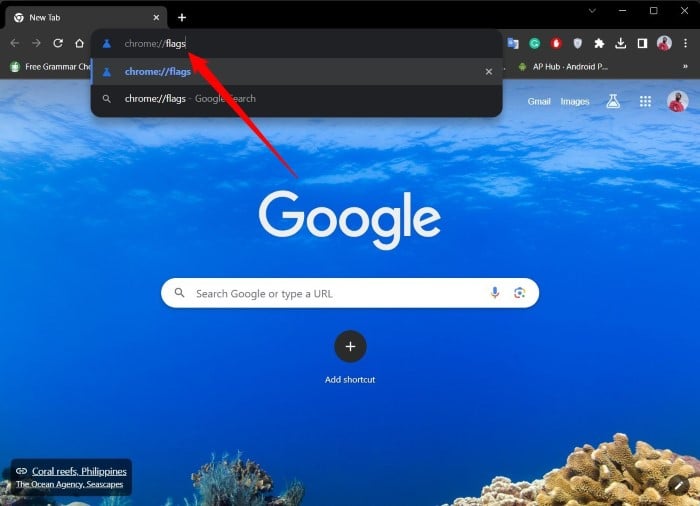Open the Google Translate extension icon

click(513, 43)
